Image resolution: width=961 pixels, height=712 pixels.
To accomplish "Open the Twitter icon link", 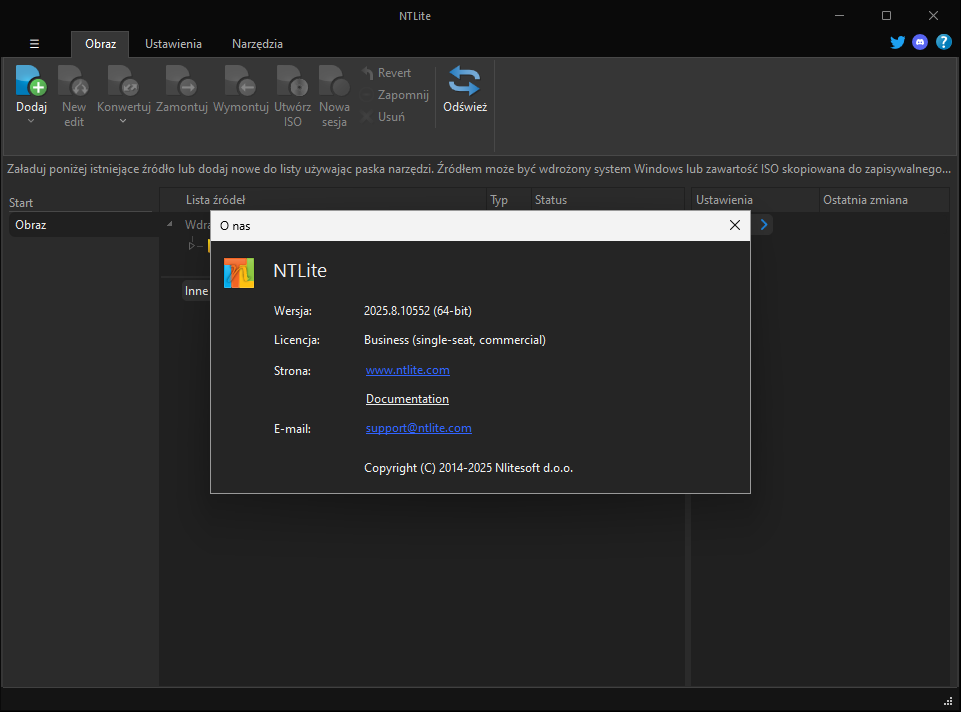I will point(897,42).
